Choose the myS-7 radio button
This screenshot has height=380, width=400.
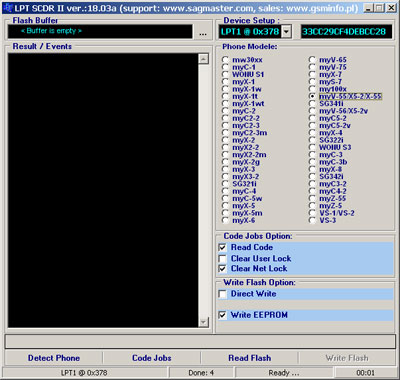[312, 82]
